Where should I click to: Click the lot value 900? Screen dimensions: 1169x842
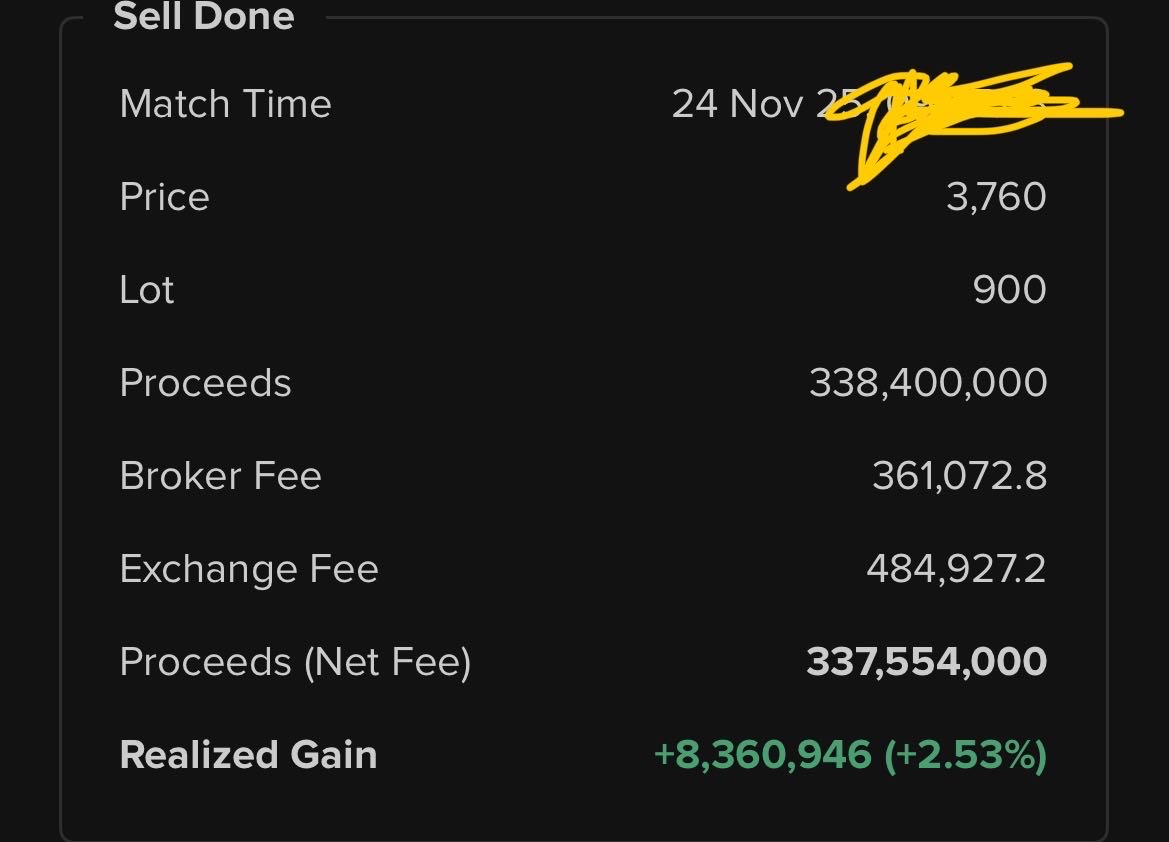[x=1009, y=289]
